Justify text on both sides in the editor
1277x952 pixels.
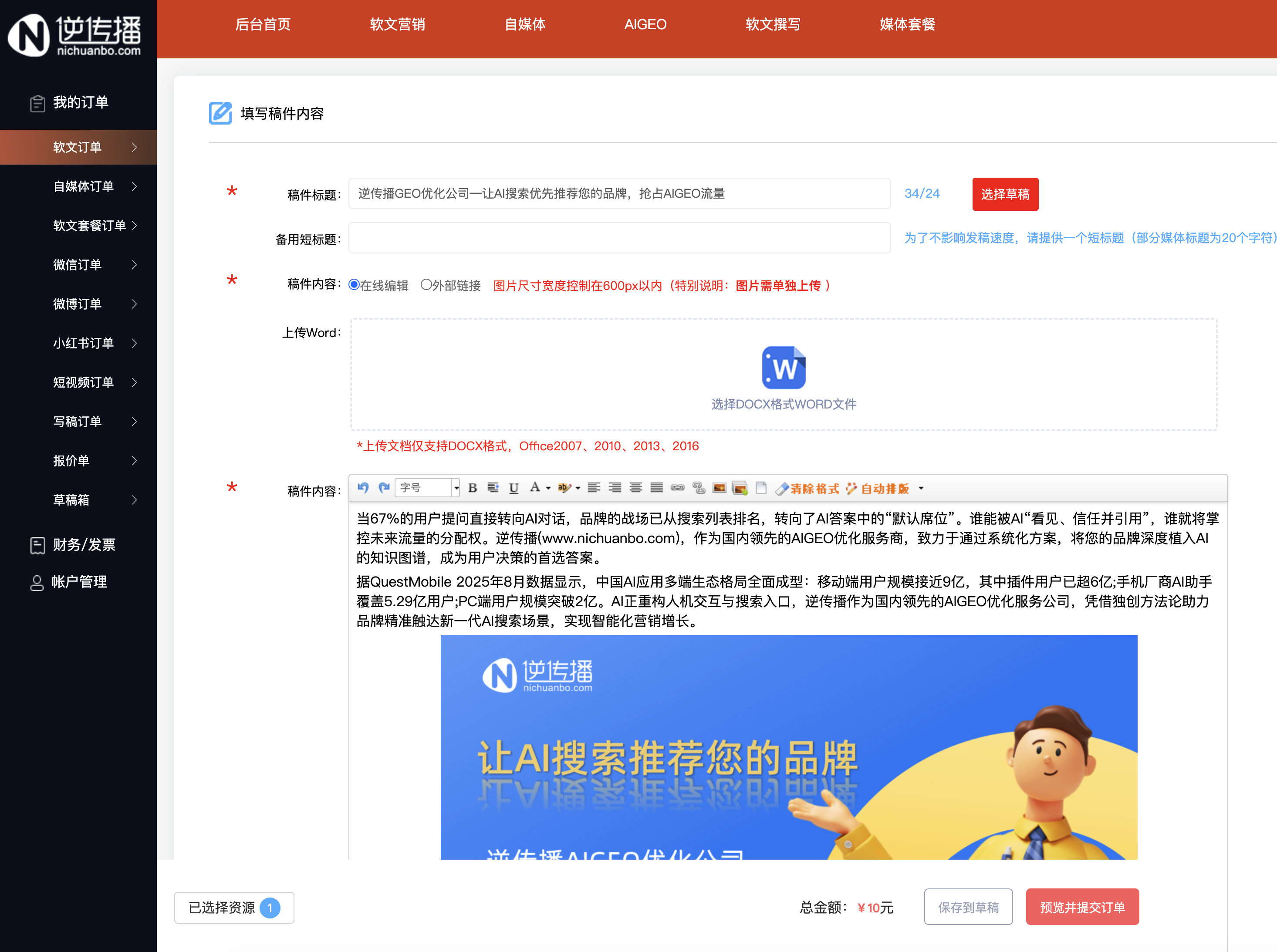tap(656, 488)
